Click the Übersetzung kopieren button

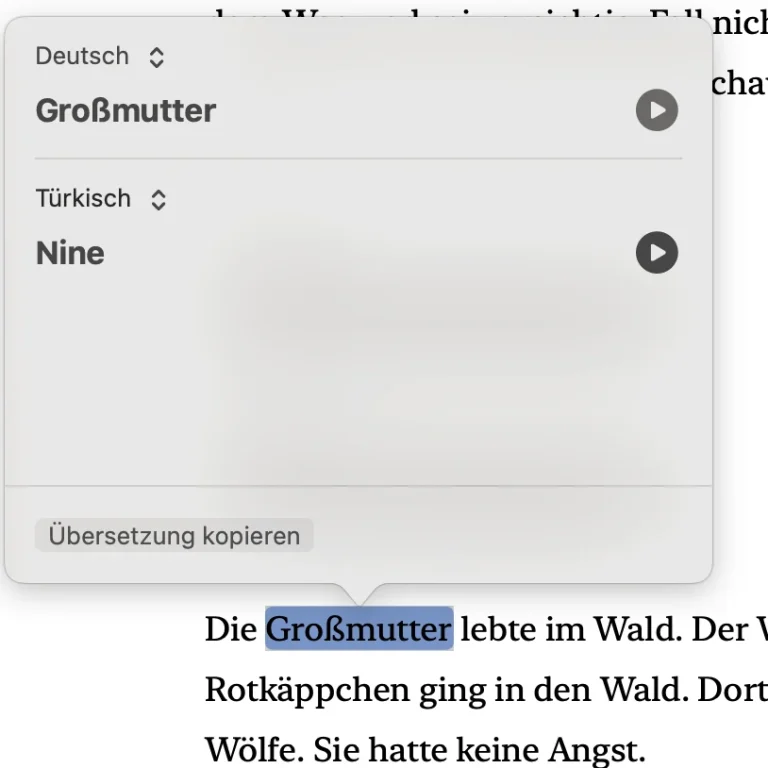click(174, 535)
